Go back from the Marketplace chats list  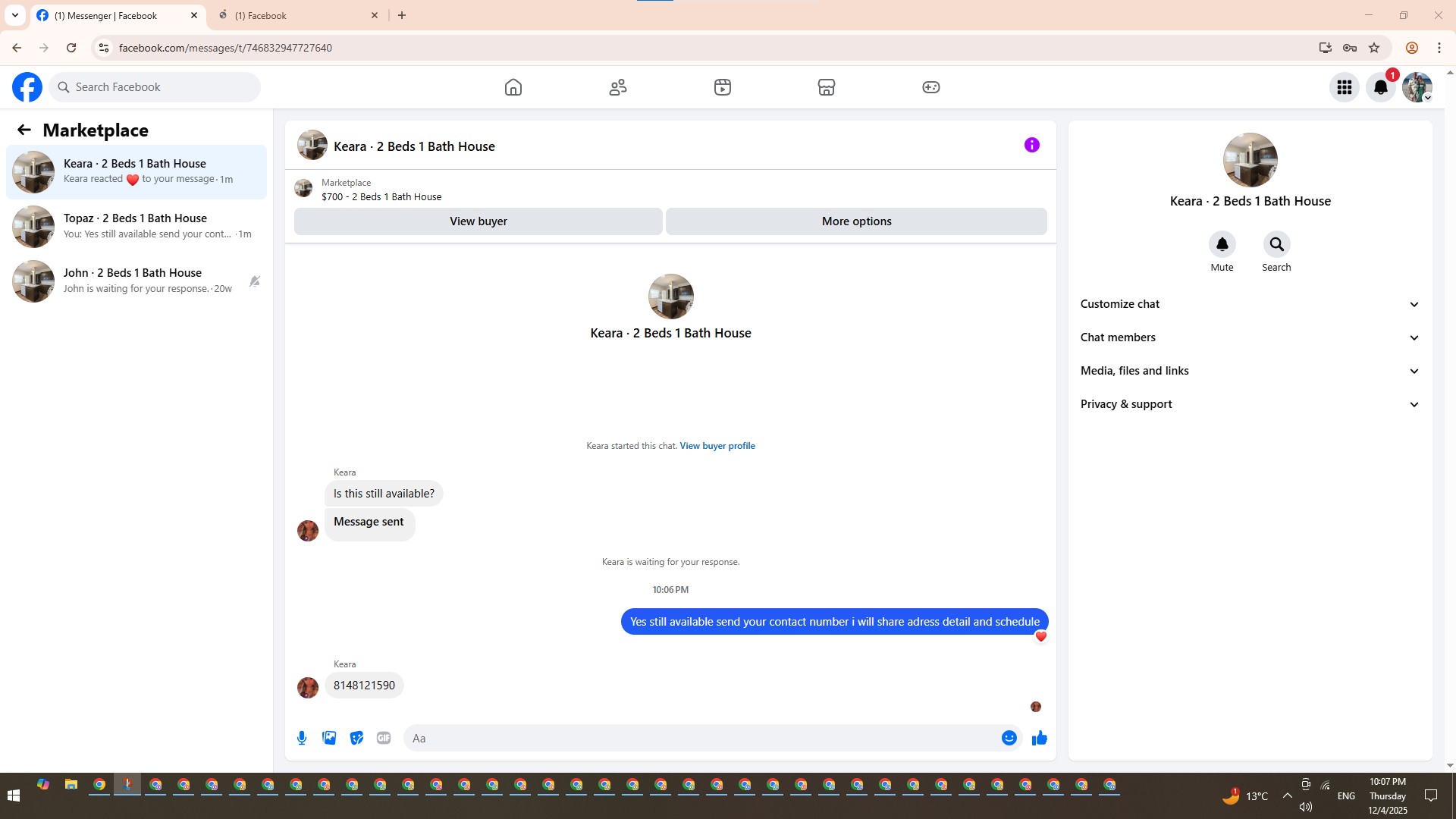24,130
